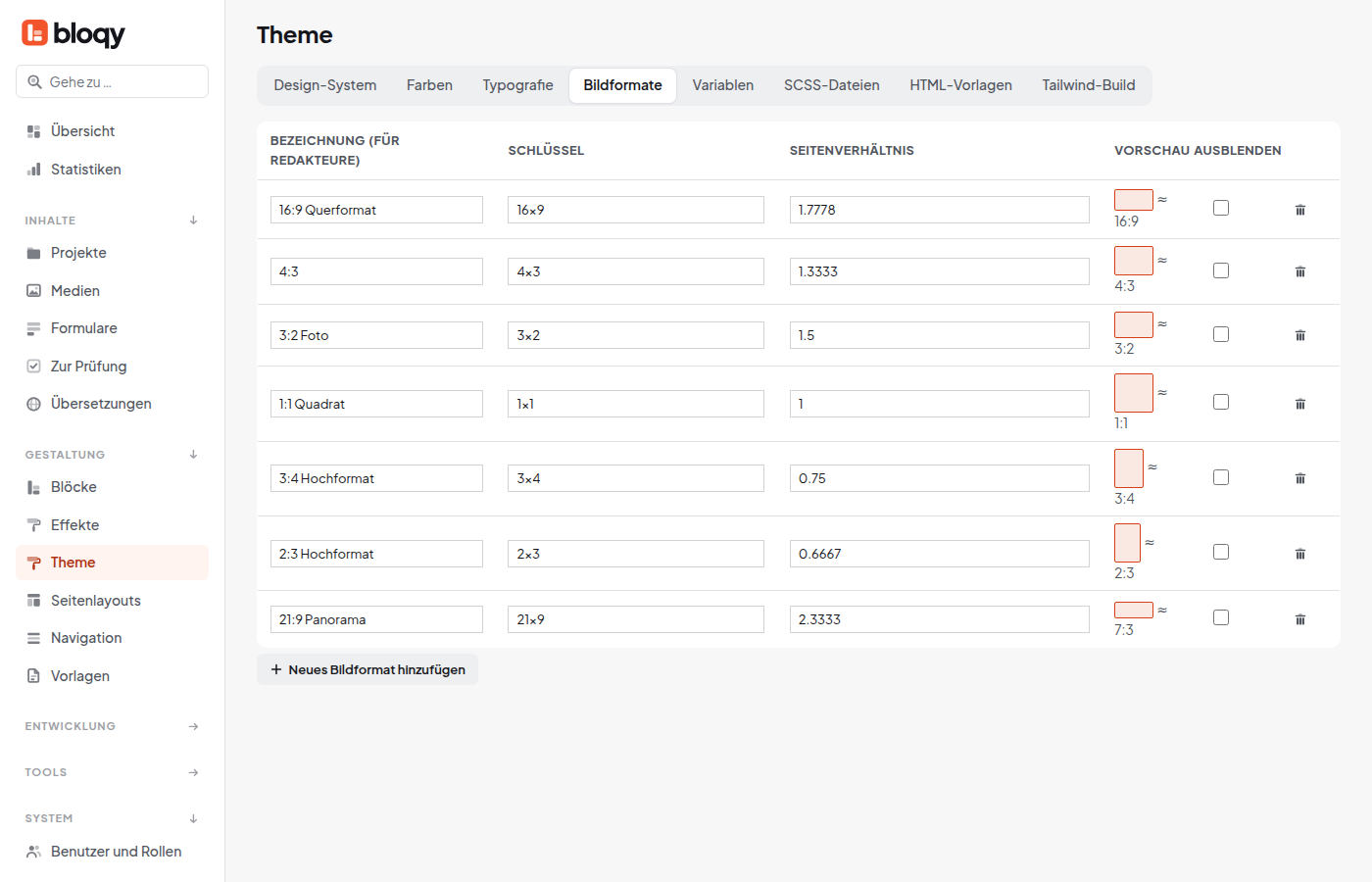Switch to the Farben tab
This screenshot has width=1372, height=882.
click(x=429, y=85)
